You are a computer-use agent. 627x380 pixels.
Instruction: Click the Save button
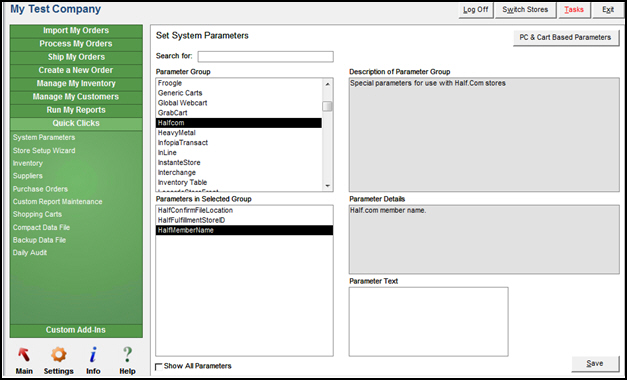pos(595,363)
